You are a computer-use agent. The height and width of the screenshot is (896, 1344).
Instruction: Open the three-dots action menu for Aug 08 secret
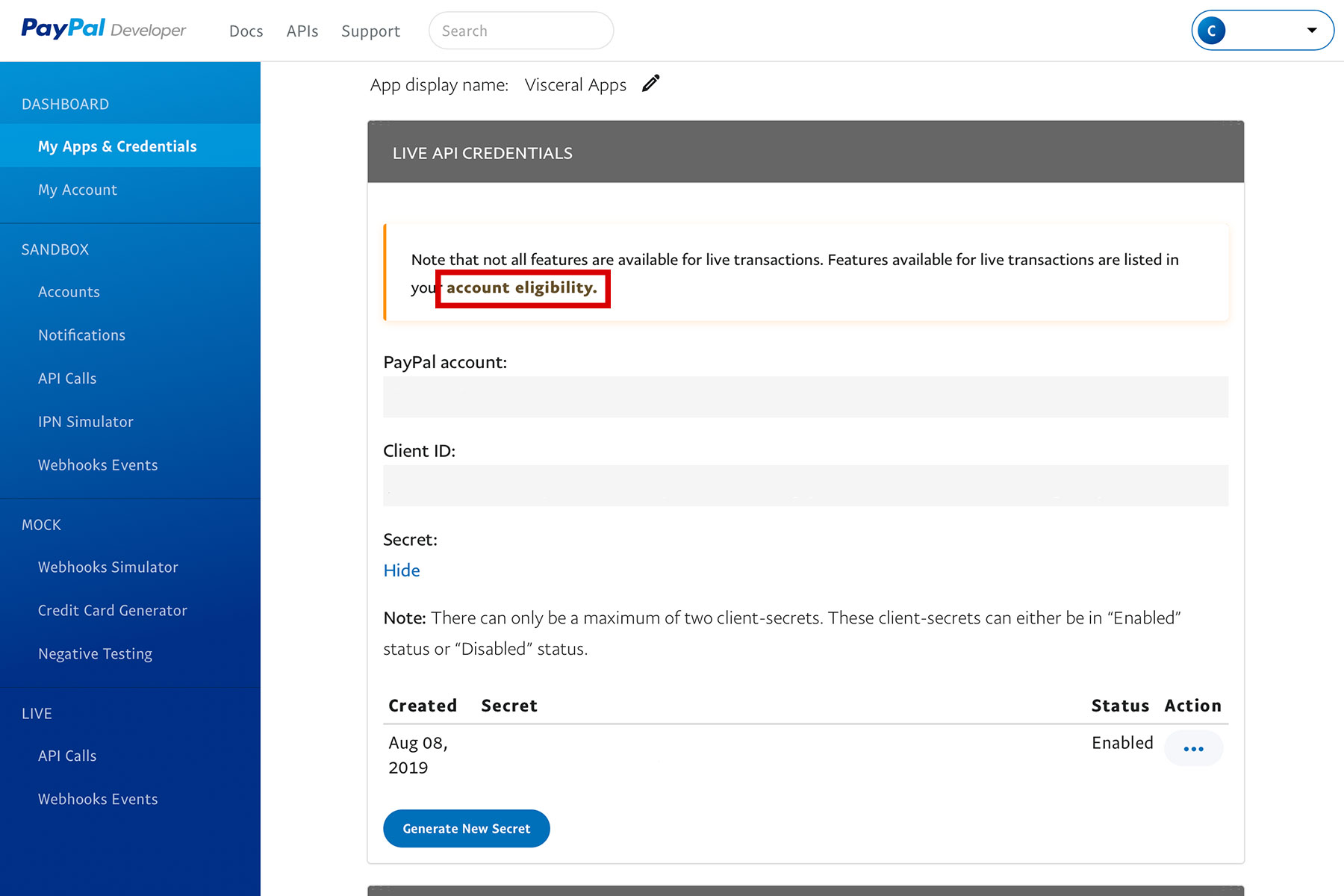pyautogui.click(x=1193, y=748)
